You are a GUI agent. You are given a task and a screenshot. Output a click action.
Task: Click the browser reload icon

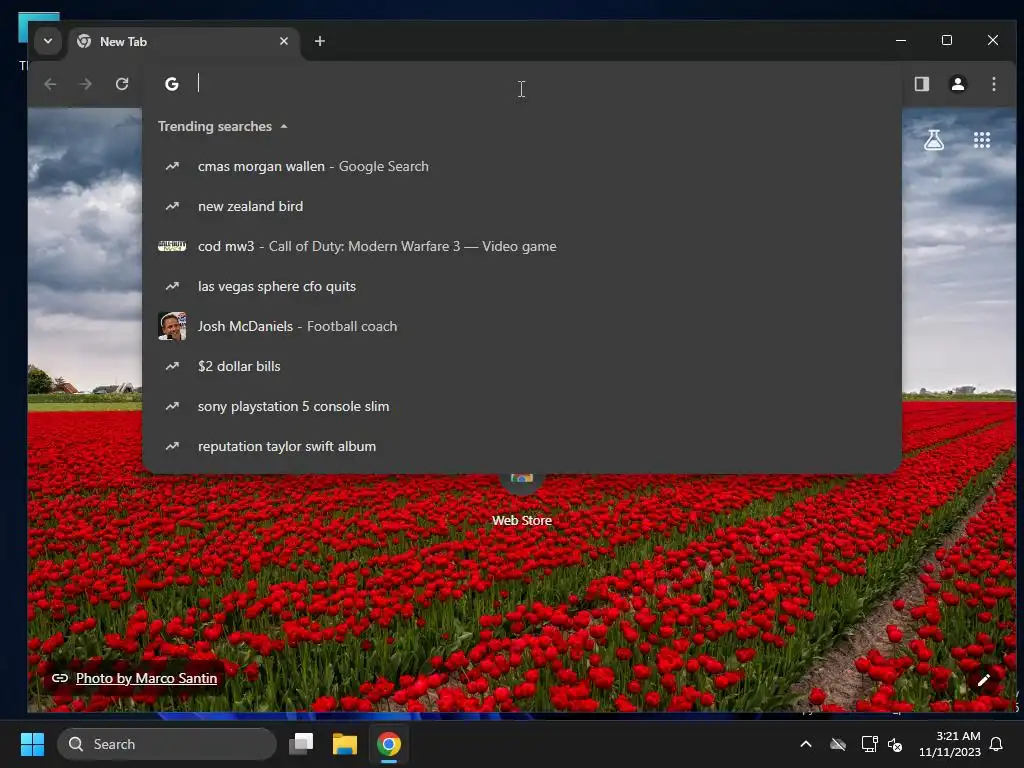[x=121, y=84]
